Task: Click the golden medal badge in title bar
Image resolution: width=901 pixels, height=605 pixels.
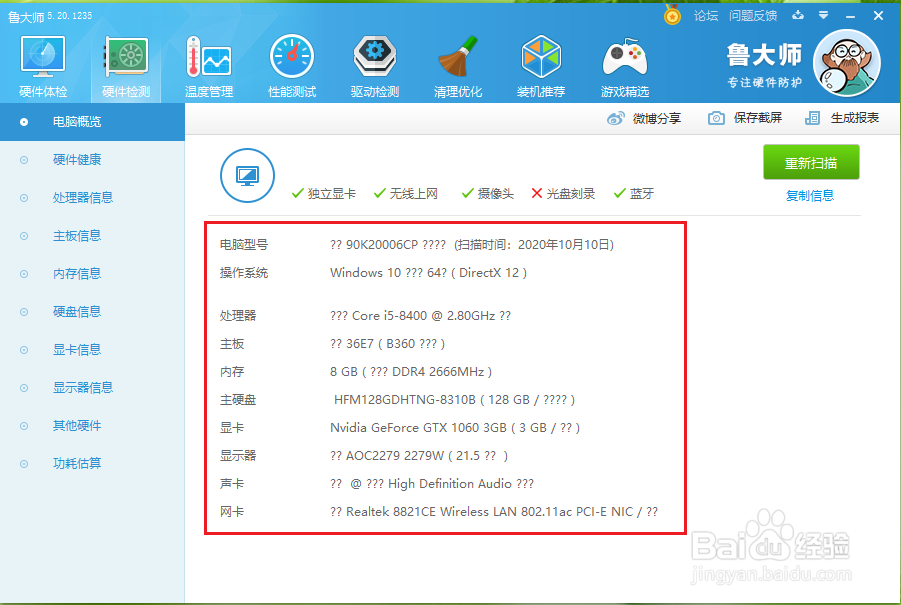Action: pos(670,15)
